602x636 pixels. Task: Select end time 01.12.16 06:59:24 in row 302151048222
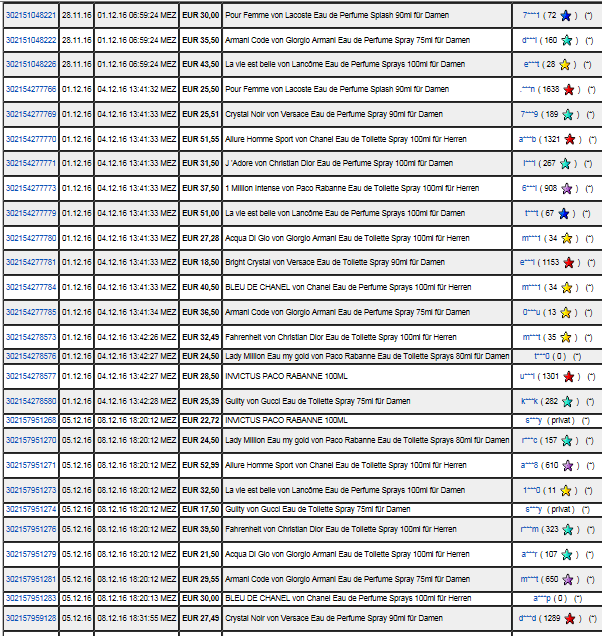[x=137, y=40]
